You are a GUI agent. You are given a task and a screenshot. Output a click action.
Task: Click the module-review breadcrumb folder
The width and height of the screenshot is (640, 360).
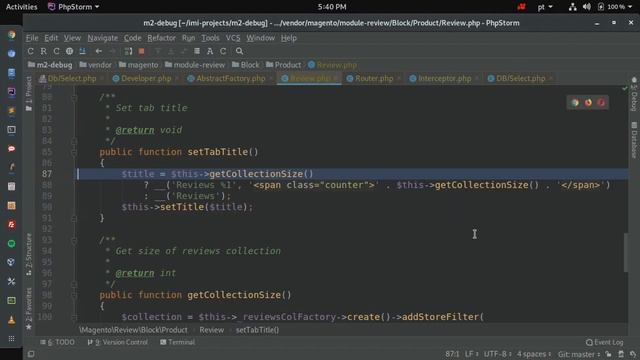point(195,65)
